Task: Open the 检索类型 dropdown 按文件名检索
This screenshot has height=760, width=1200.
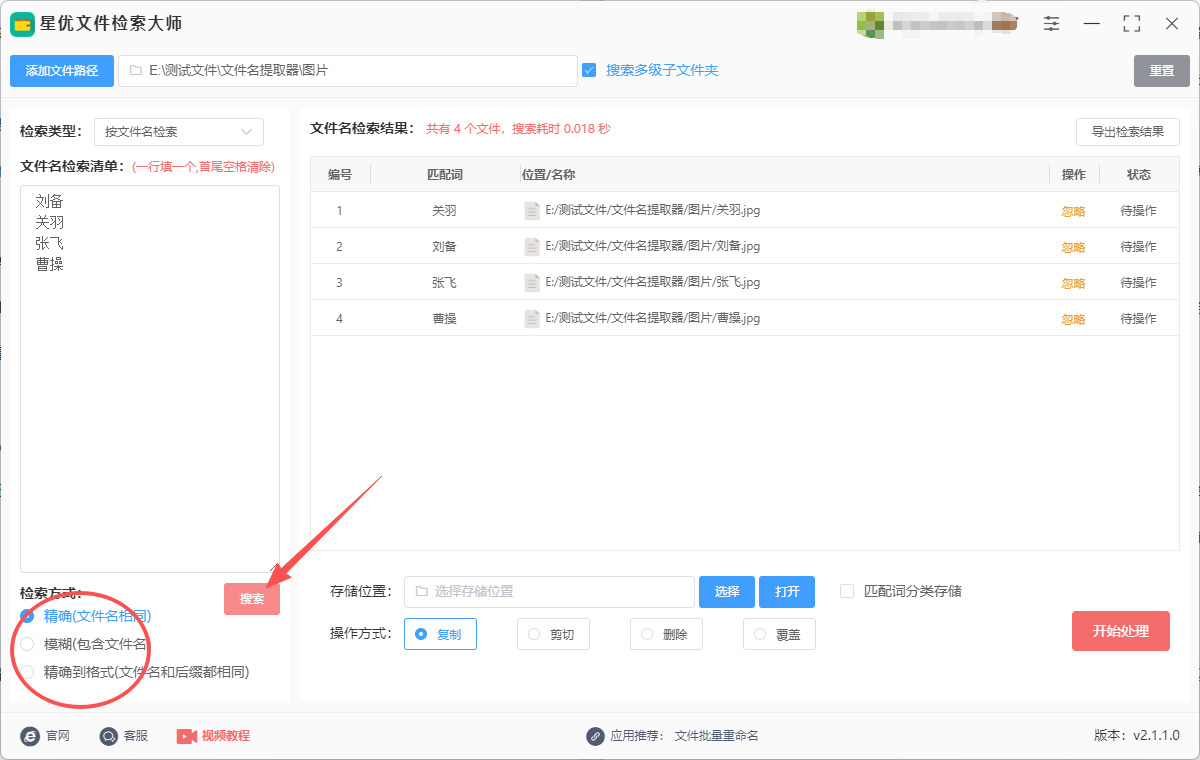Action: coord(179,132)
